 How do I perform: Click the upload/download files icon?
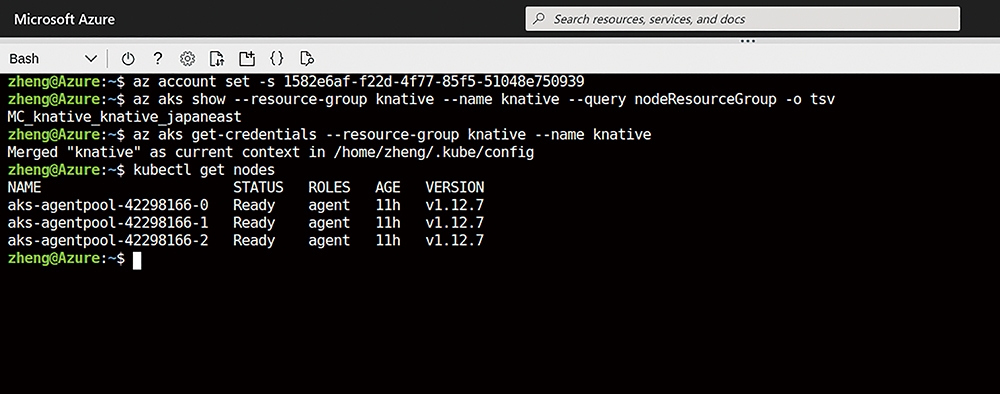(217, 59)
